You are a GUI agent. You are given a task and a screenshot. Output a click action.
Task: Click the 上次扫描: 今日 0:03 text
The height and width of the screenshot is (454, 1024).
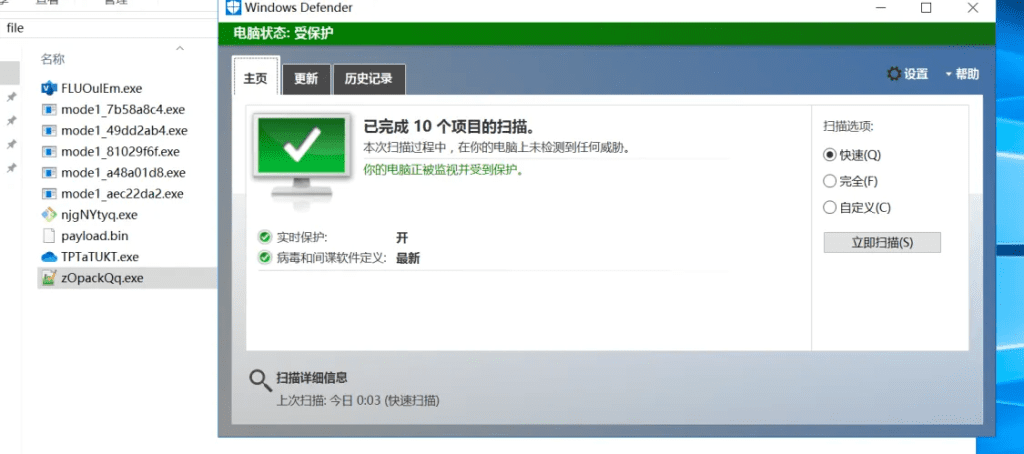coord(358,400)
